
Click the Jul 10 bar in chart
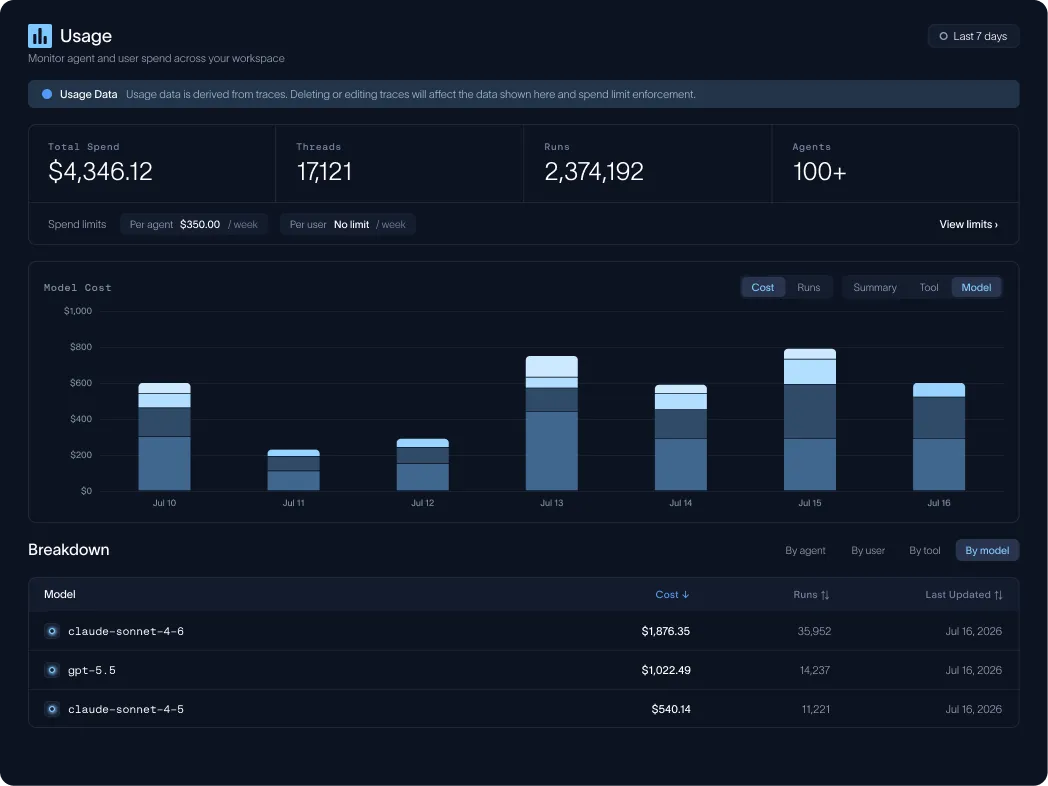tap(164, 436)
